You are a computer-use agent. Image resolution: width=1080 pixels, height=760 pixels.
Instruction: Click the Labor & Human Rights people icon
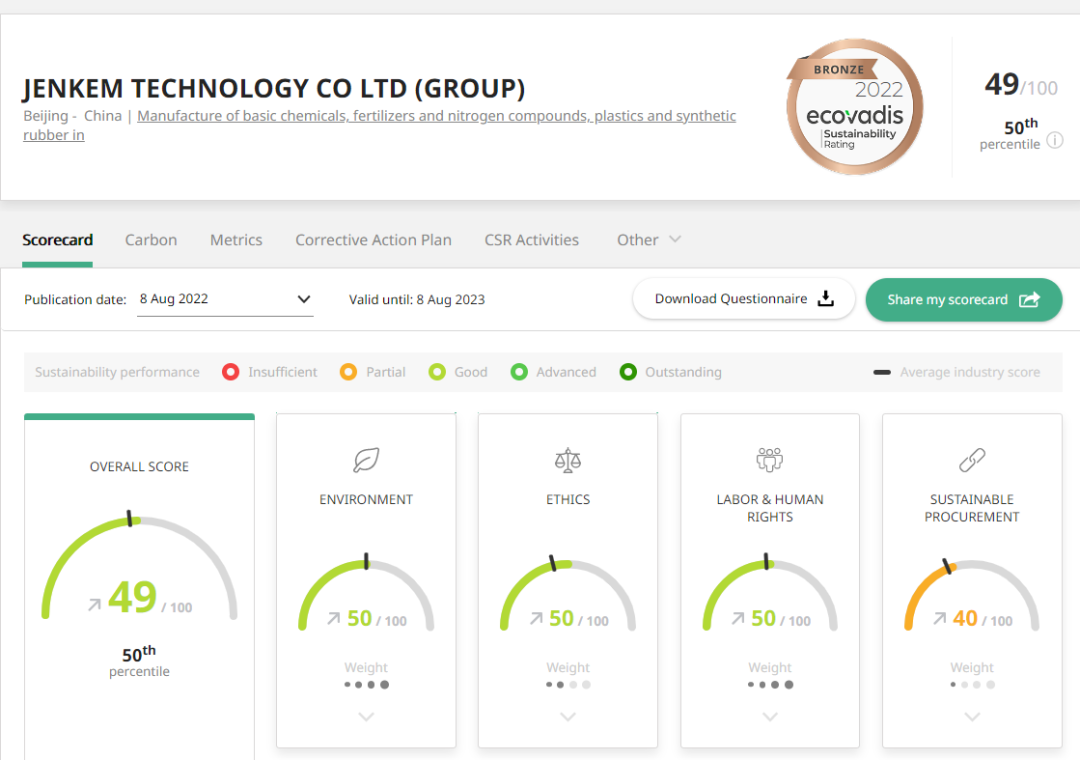[769, 460]
